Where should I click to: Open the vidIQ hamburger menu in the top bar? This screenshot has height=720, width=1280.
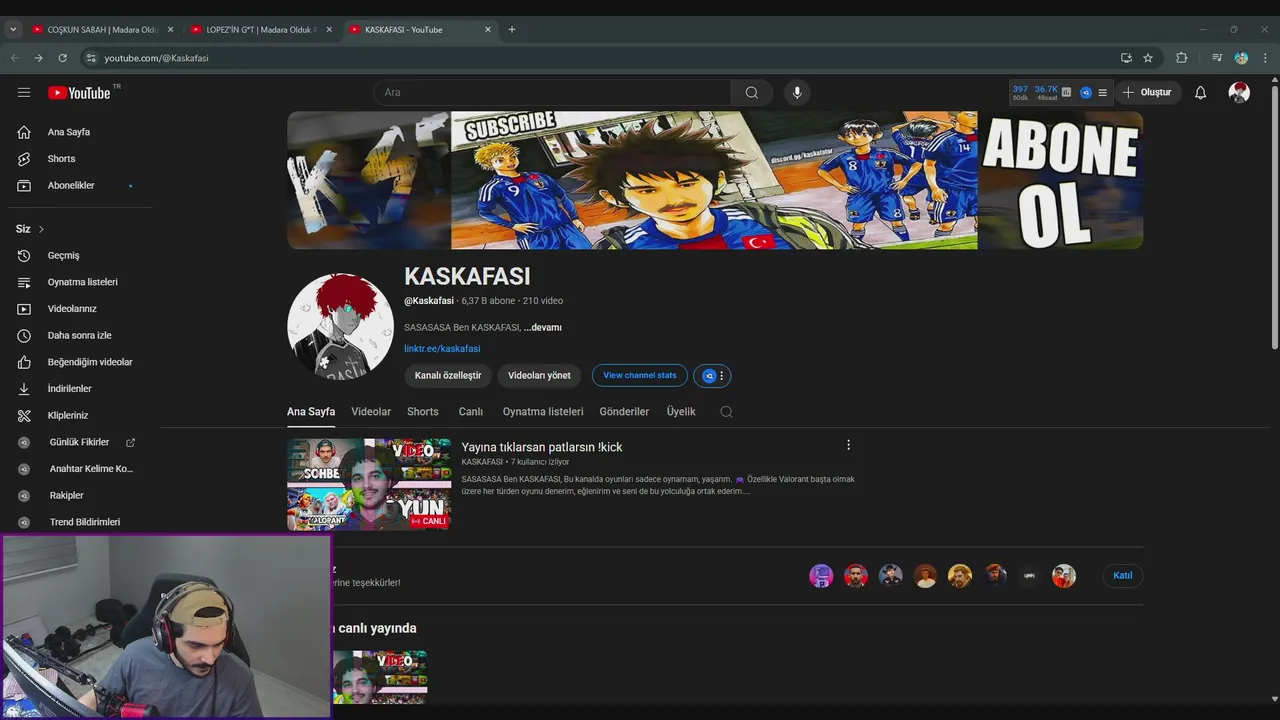[x=1102, y=92]
